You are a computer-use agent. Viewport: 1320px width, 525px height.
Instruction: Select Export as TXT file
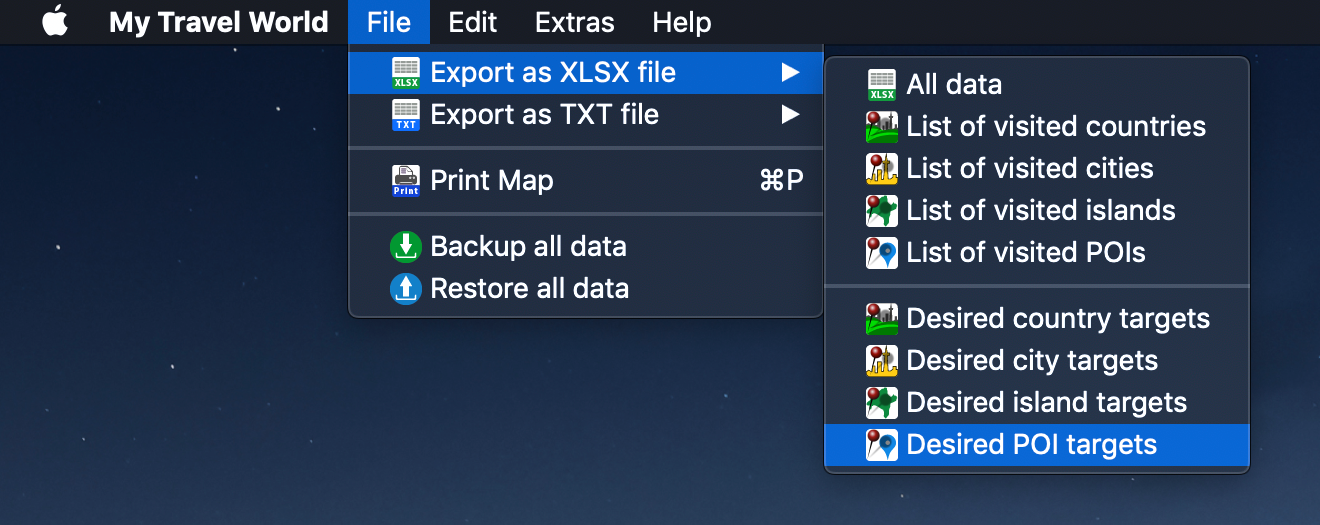pyautogui.click(x=585, y=115)
